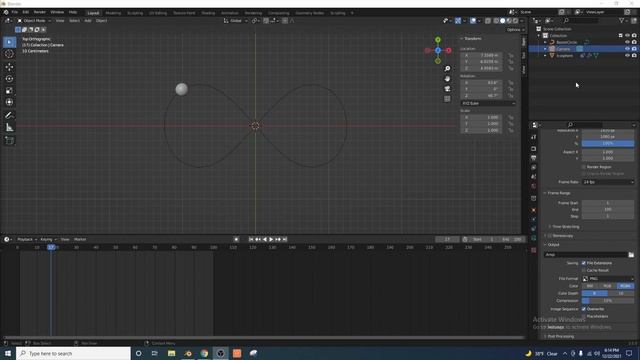Toggle the File Extensions checkbox

point(584,263)
